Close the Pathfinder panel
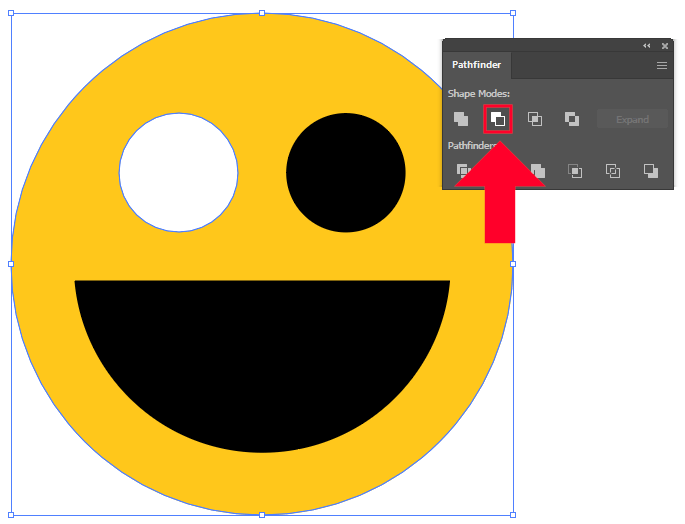The image size is (685, 524). pos(664,46)
